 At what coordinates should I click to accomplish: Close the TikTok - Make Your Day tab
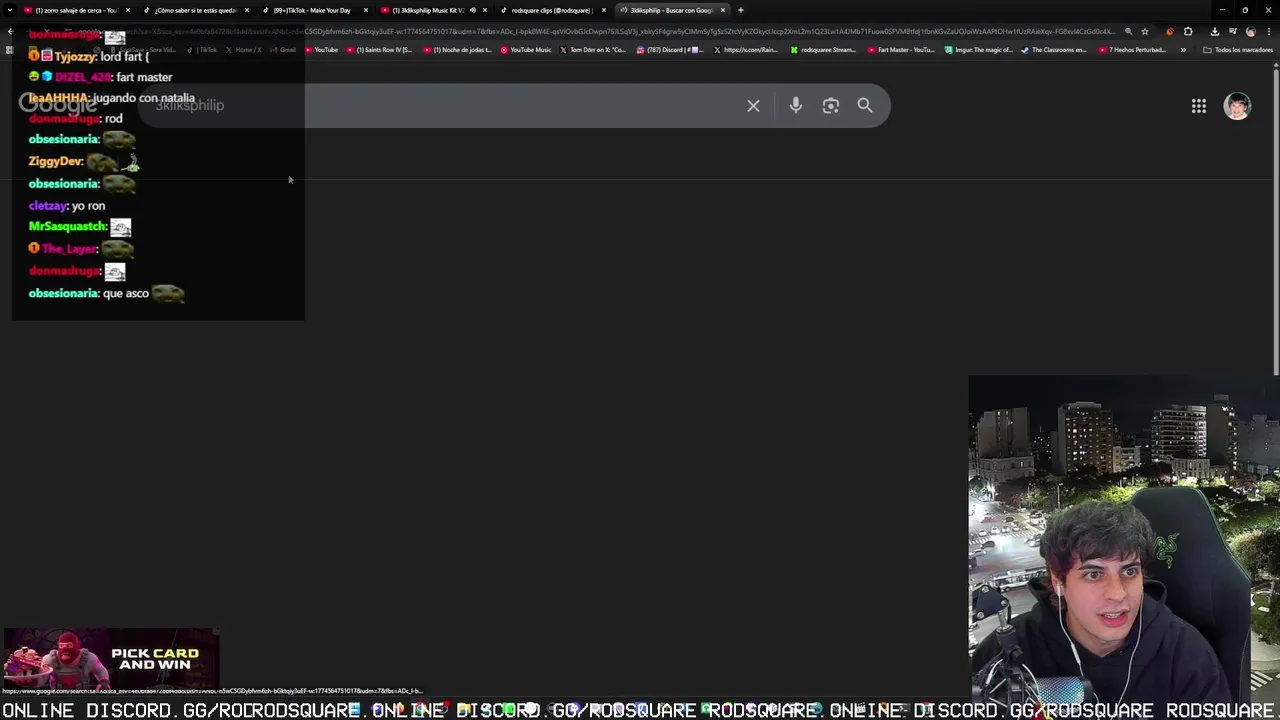point(366,10)
